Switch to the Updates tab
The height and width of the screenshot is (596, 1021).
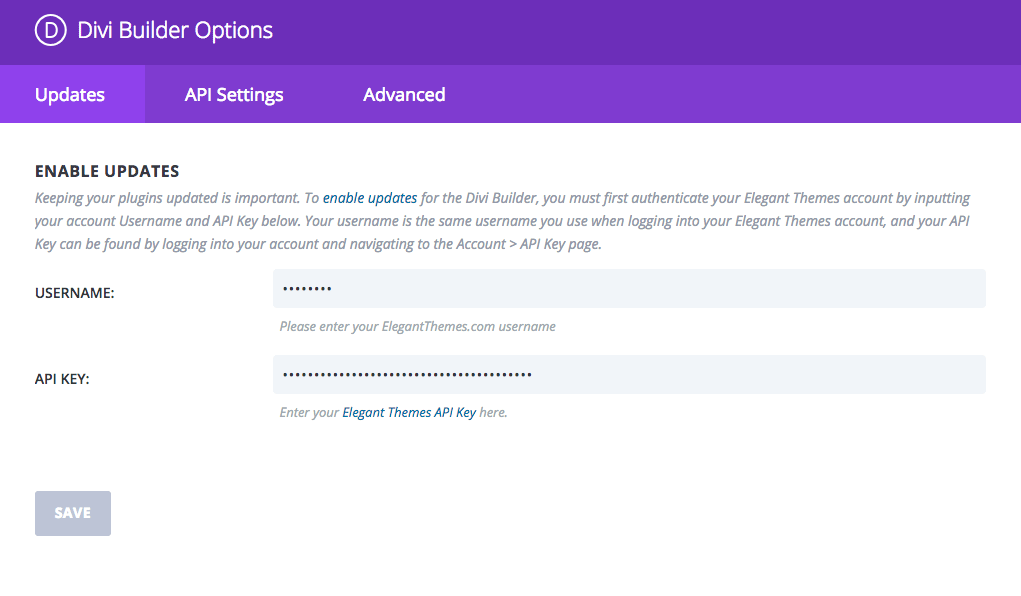click(72, 94)
